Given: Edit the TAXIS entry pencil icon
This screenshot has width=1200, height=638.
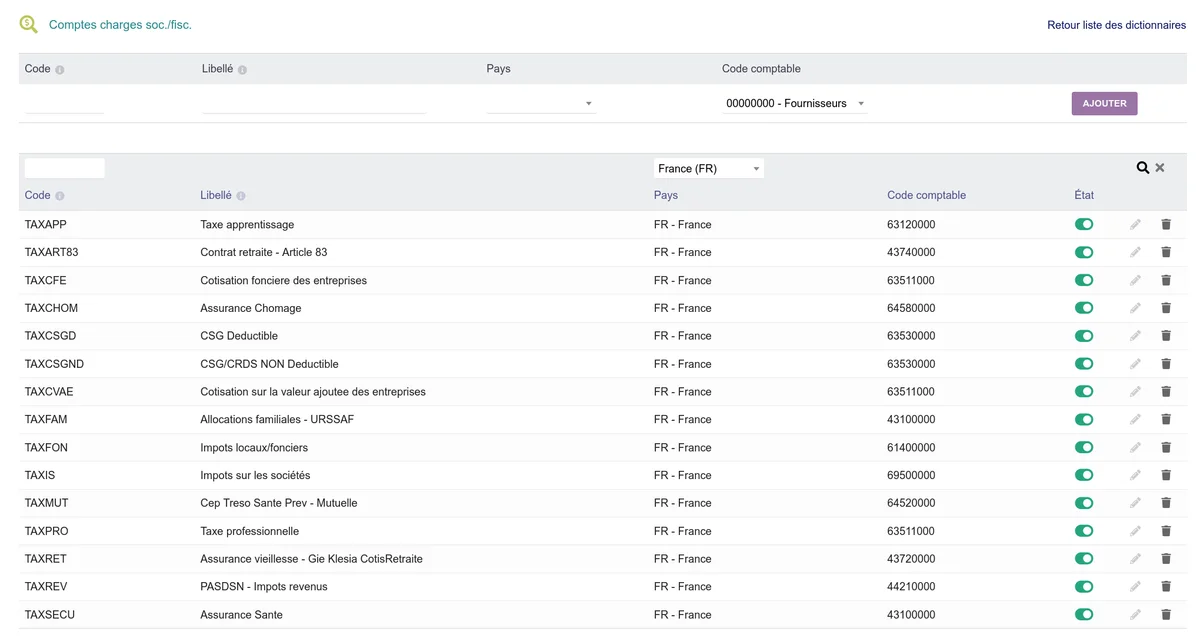Looking at the screenshot, I should pos(1135,476).
